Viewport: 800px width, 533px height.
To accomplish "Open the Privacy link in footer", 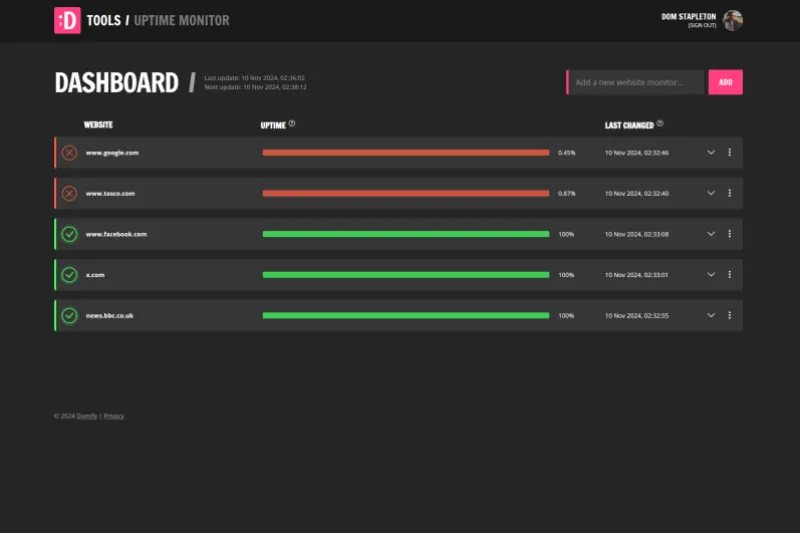I will tap(114, 416).
